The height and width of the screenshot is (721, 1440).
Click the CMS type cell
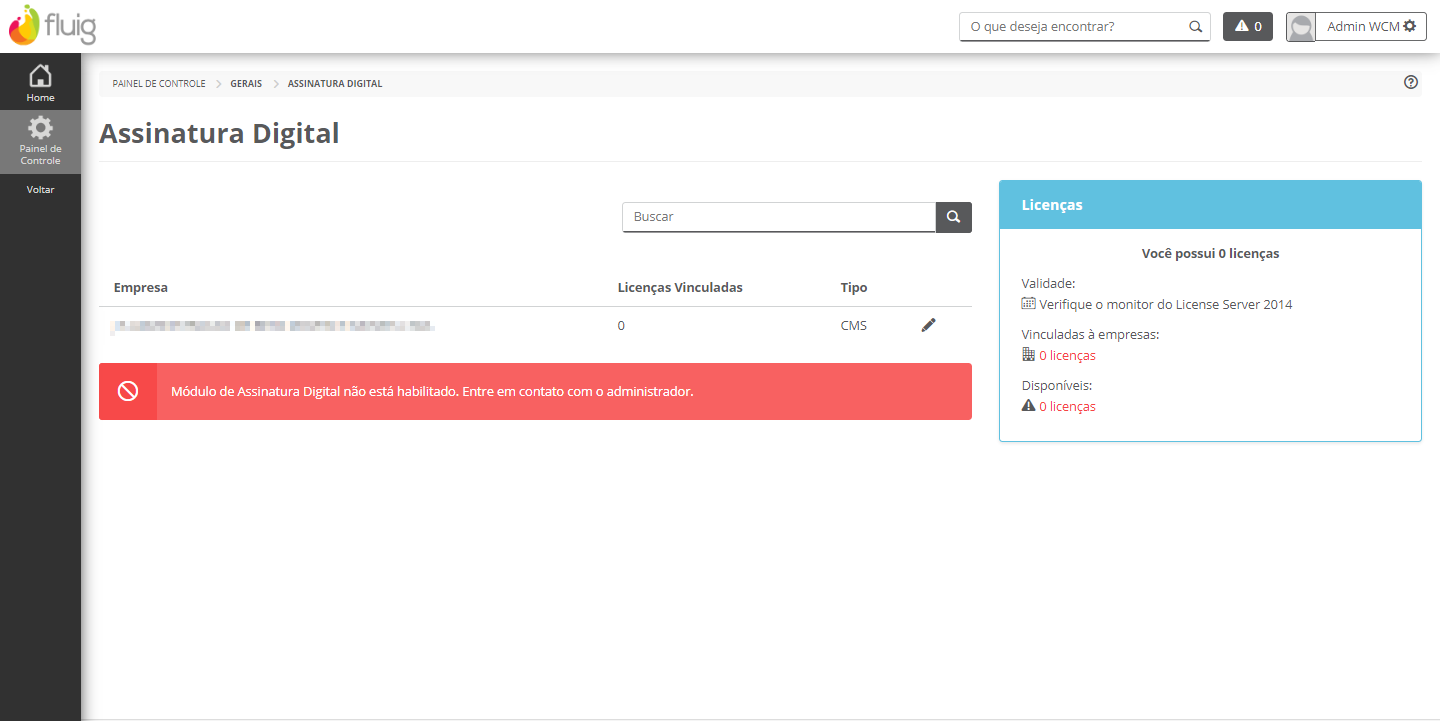tap(854, 326)
